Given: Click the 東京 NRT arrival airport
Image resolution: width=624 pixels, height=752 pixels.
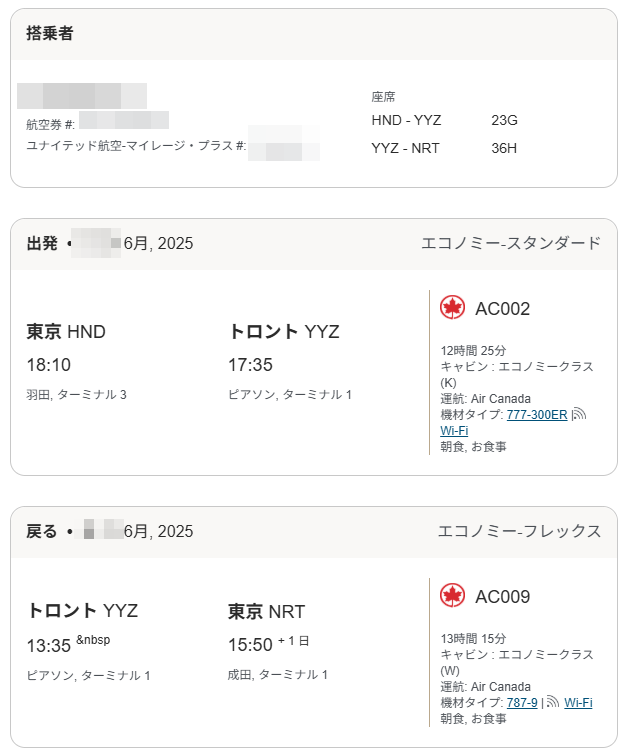Looking at the screenshot, I should (266, 611).
